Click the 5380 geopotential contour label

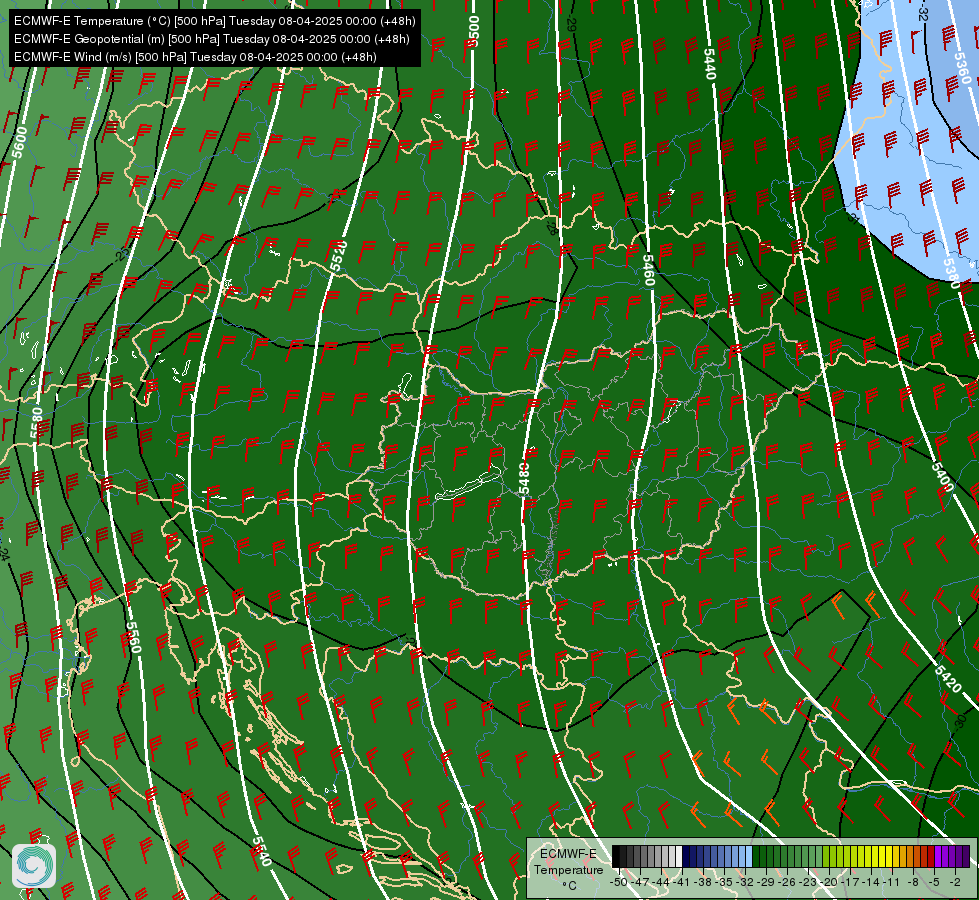(951, 273)
